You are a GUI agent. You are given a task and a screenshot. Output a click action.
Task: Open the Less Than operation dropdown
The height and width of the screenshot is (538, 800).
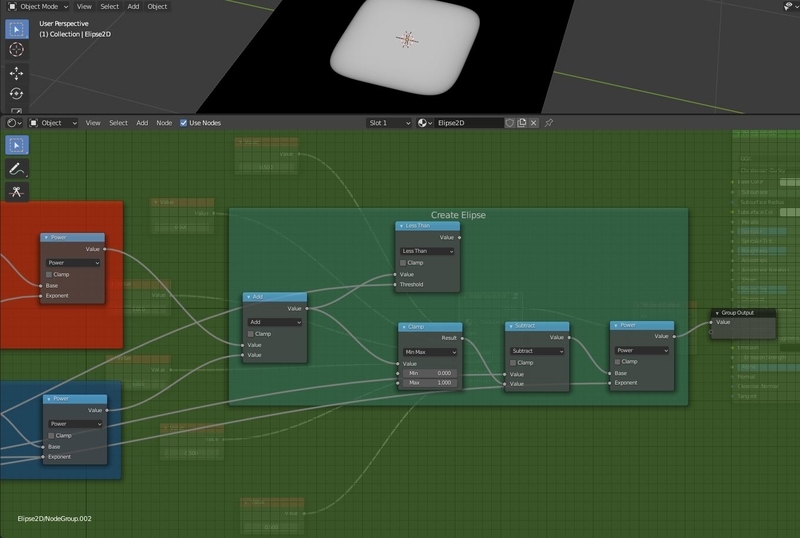click(427, 251)
